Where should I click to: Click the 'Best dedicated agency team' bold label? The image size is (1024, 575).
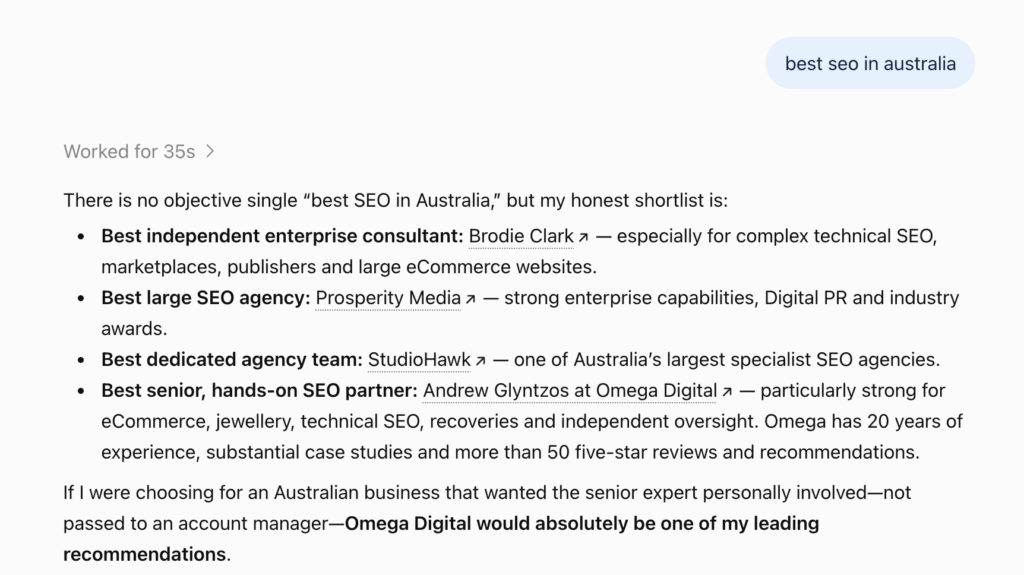click(232, 359)
